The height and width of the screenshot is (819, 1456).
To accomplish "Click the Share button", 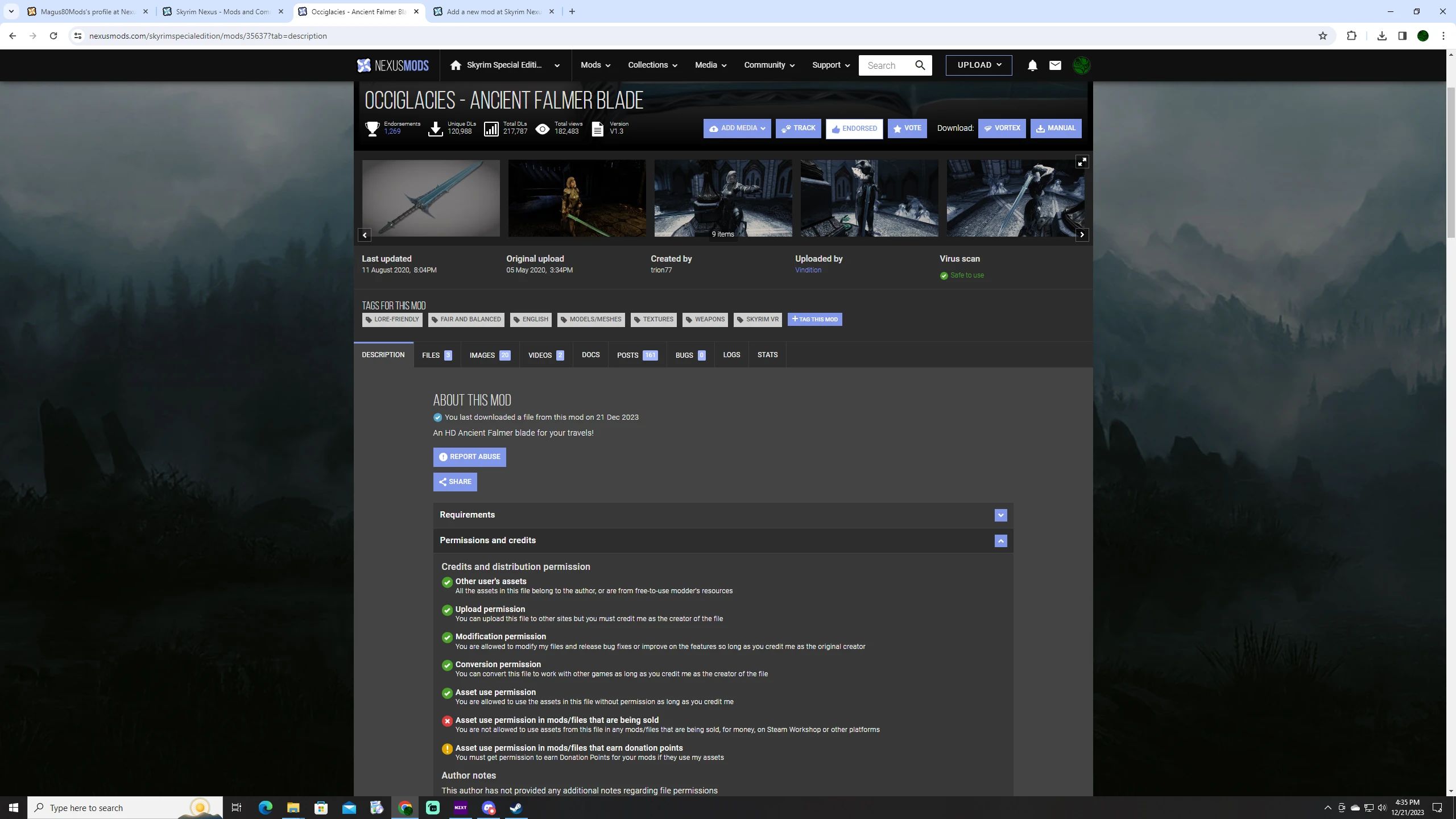I will point(455,482).
